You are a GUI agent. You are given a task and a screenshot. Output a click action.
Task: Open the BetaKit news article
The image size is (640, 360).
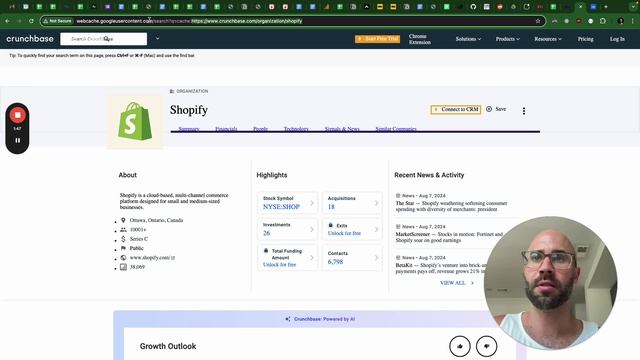tap(441, 268)
